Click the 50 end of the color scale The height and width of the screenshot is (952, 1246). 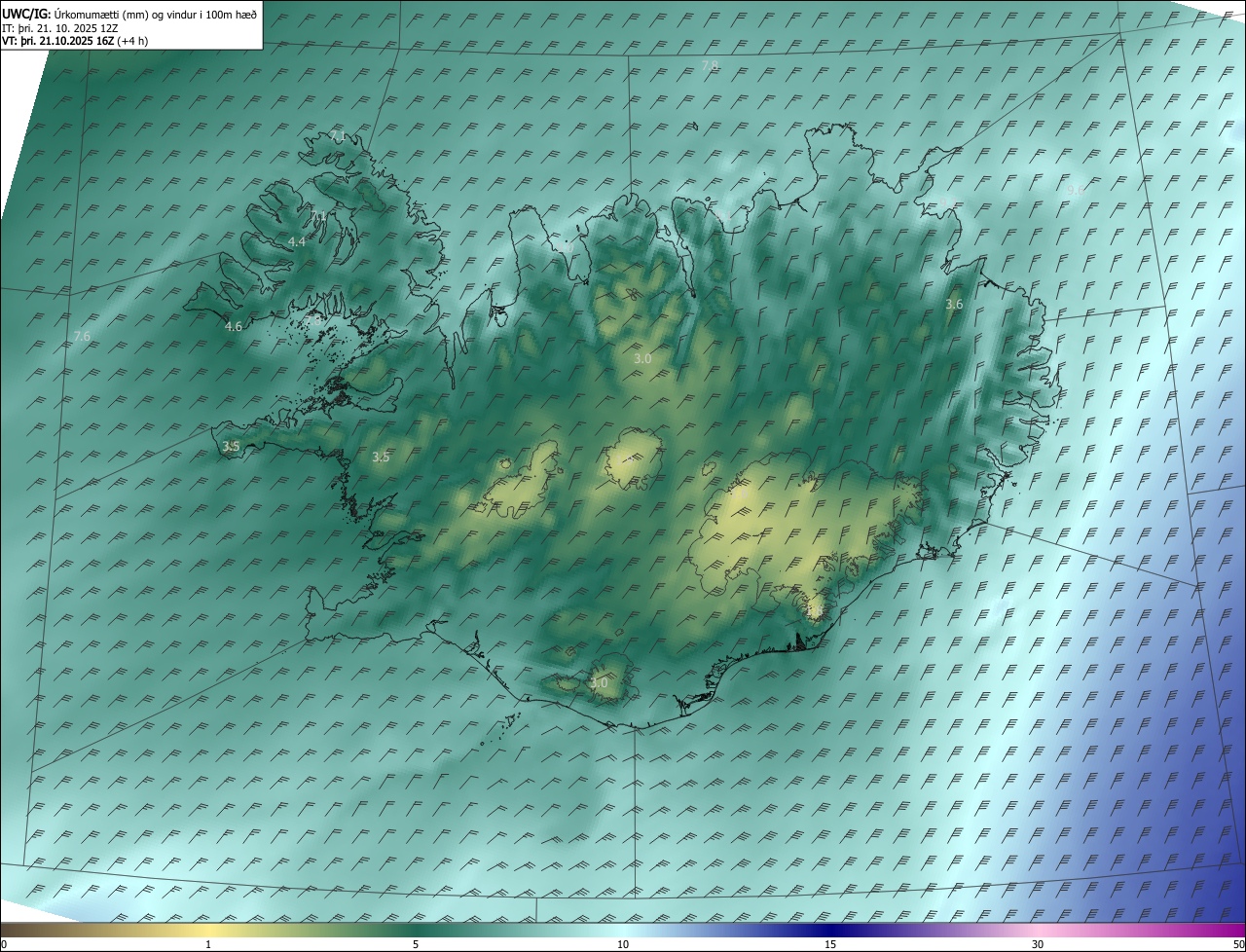tap(1238, 944)
